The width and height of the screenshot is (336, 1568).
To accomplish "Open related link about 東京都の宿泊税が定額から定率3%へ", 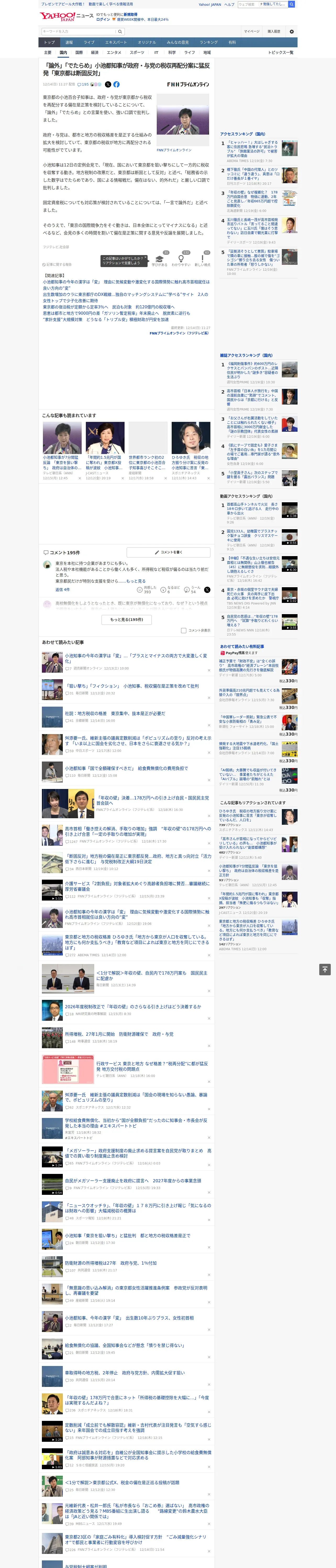I will [x=109, y=307].
